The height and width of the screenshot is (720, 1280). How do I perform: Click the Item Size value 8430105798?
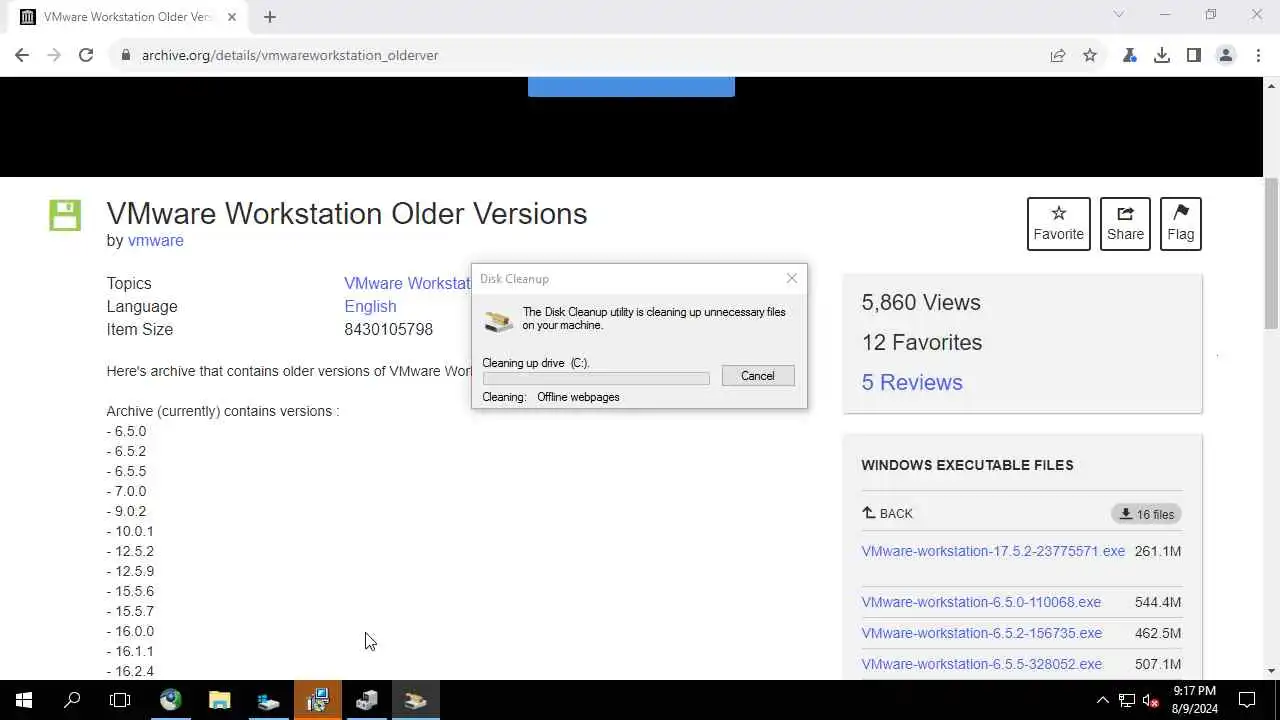click(x=389, y=330)
